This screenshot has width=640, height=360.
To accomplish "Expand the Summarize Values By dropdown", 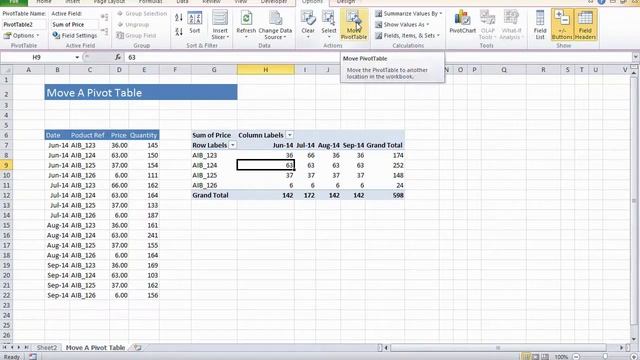I will (x=409, y=13).
